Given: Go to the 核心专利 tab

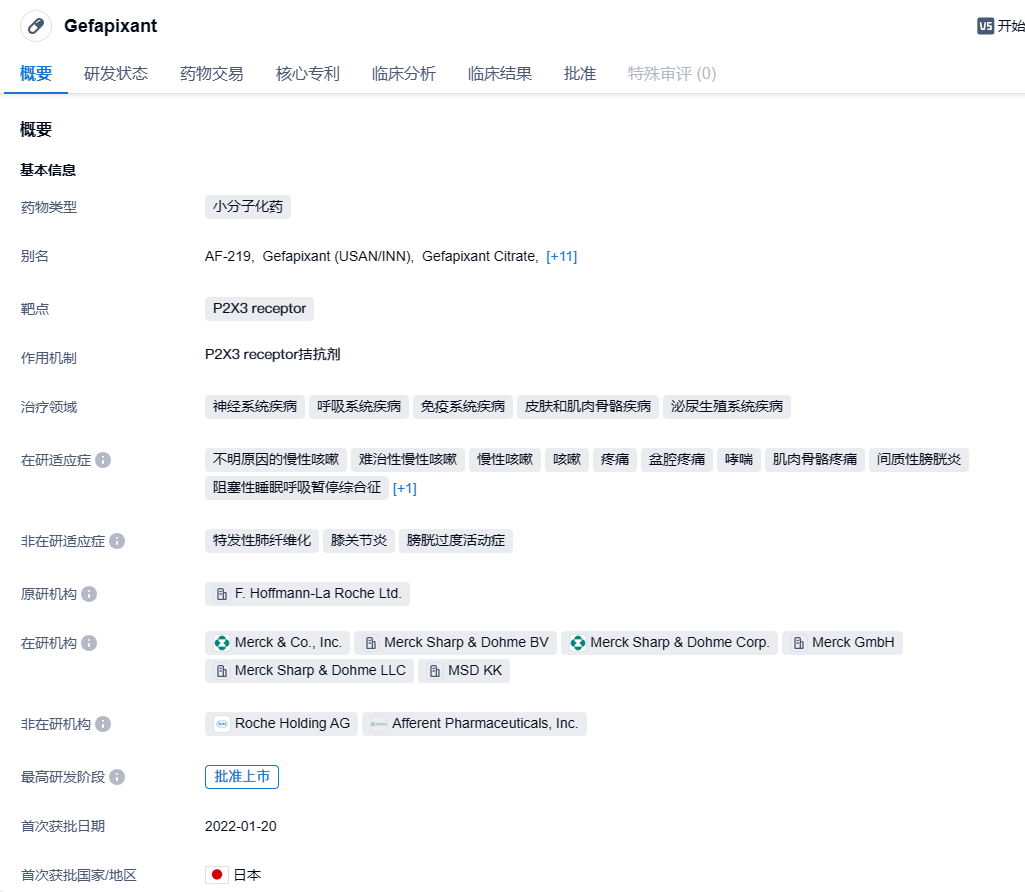Looking at the screenshot, I should (308, 73).
